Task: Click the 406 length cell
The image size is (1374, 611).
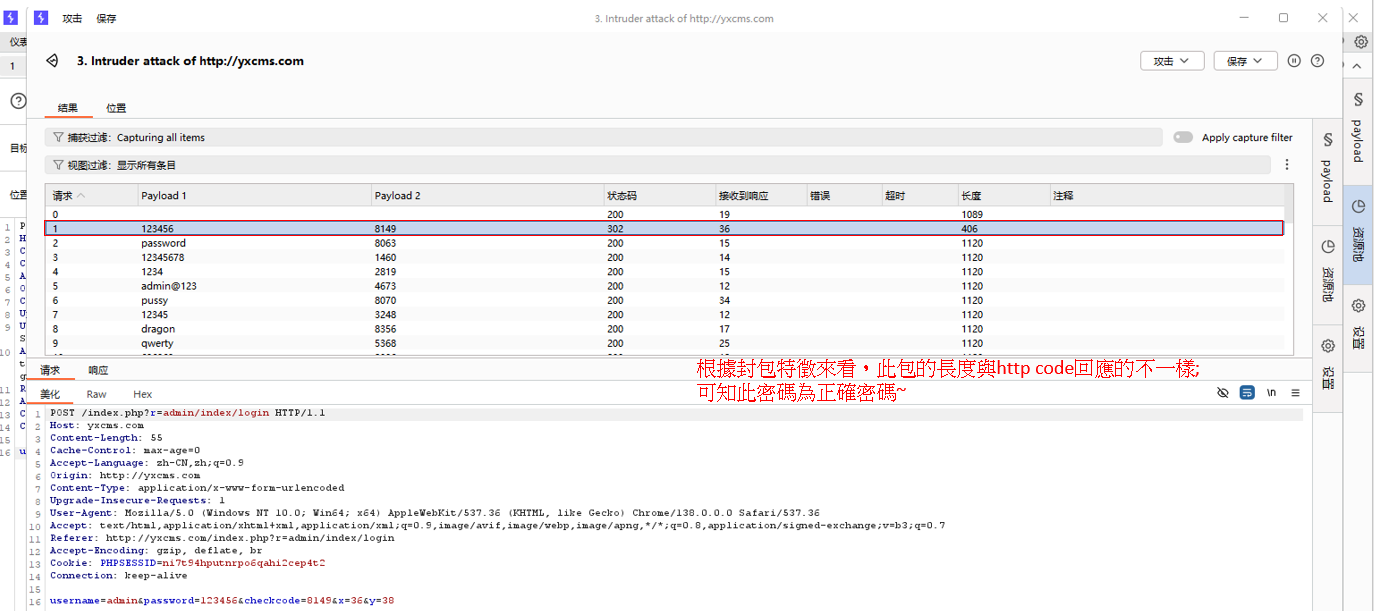Action: click(x=969, y=229)
